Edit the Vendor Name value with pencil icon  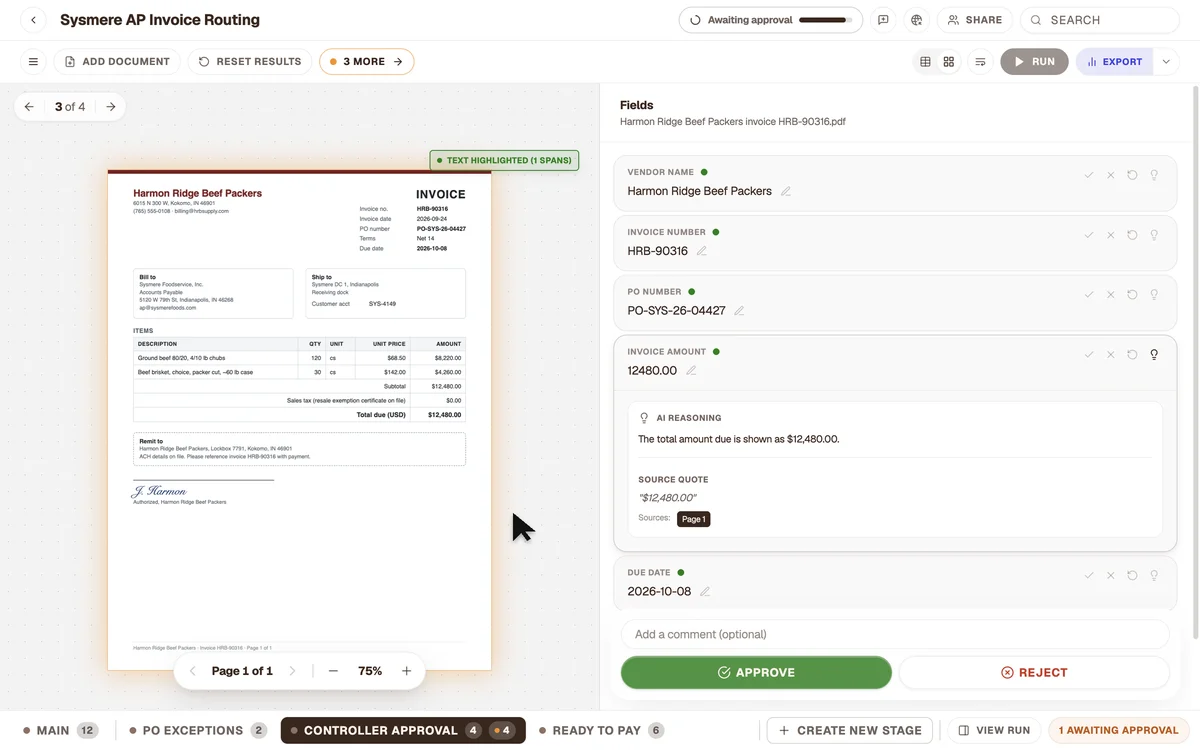(x=786, y=191)
